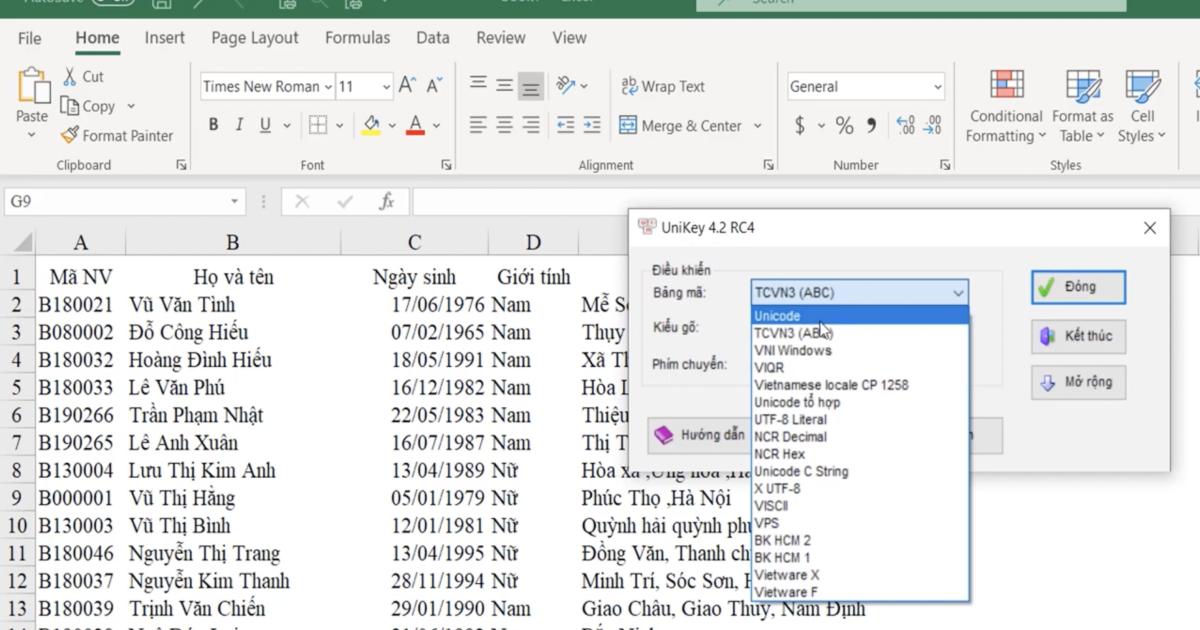Click the Insert Function fx icon
This screenshot has width=1200, height=630.
tap(387, 201)
